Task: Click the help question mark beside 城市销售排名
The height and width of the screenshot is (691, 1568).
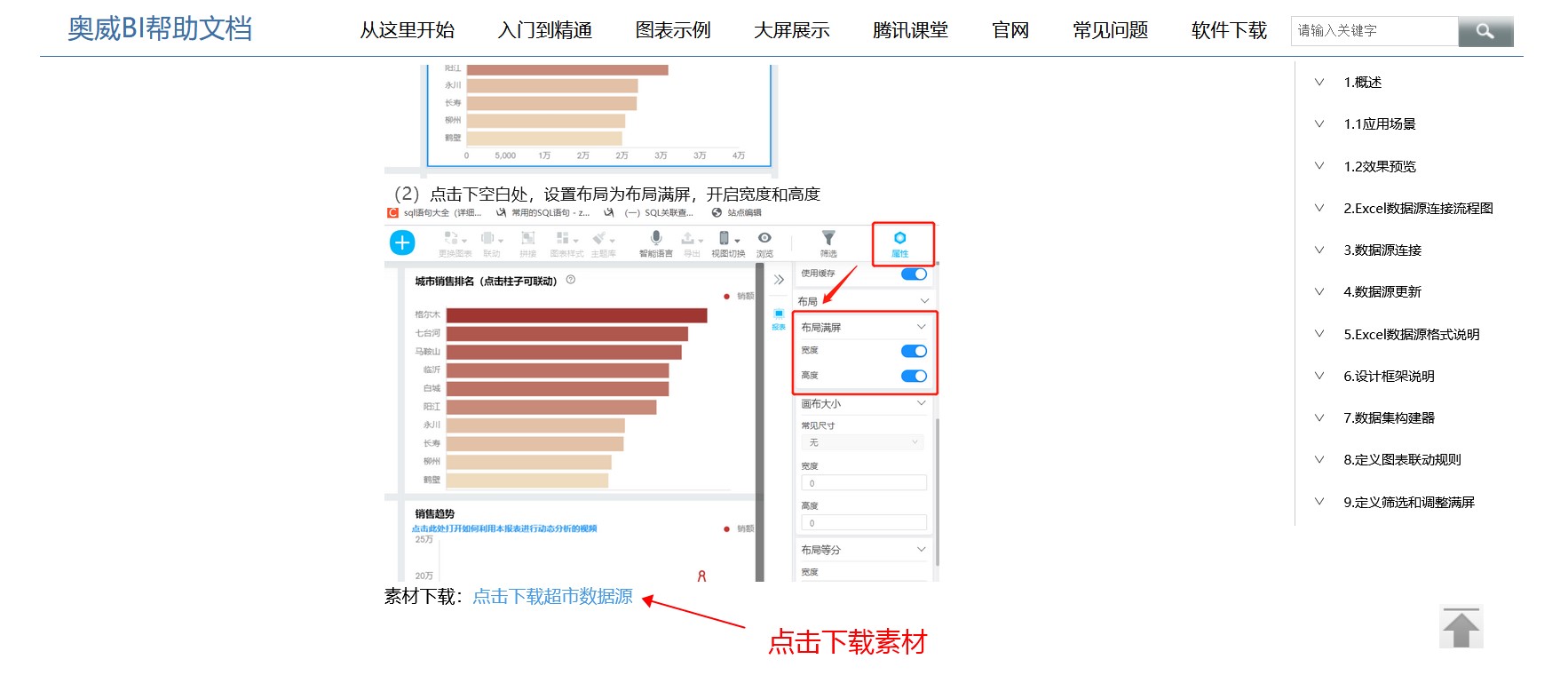Action: 571,280
